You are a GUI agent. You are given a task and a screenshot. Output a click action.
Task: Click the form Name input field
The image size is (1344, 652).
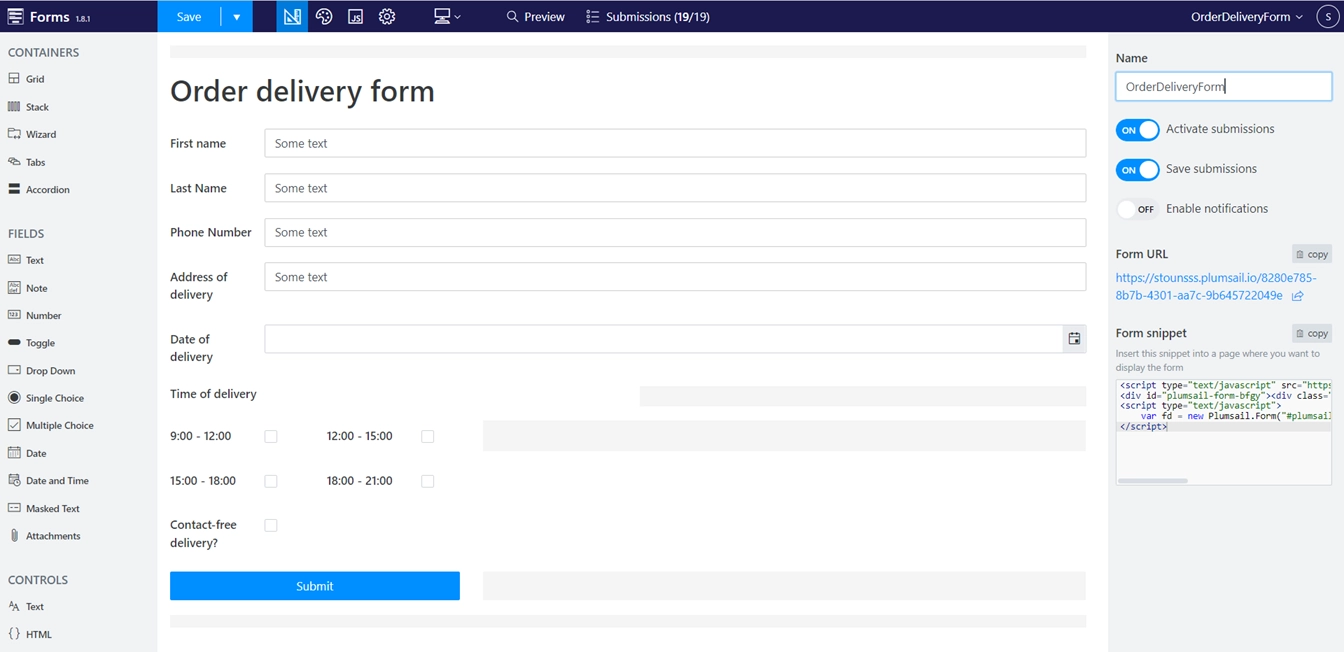pos(1224,87)
